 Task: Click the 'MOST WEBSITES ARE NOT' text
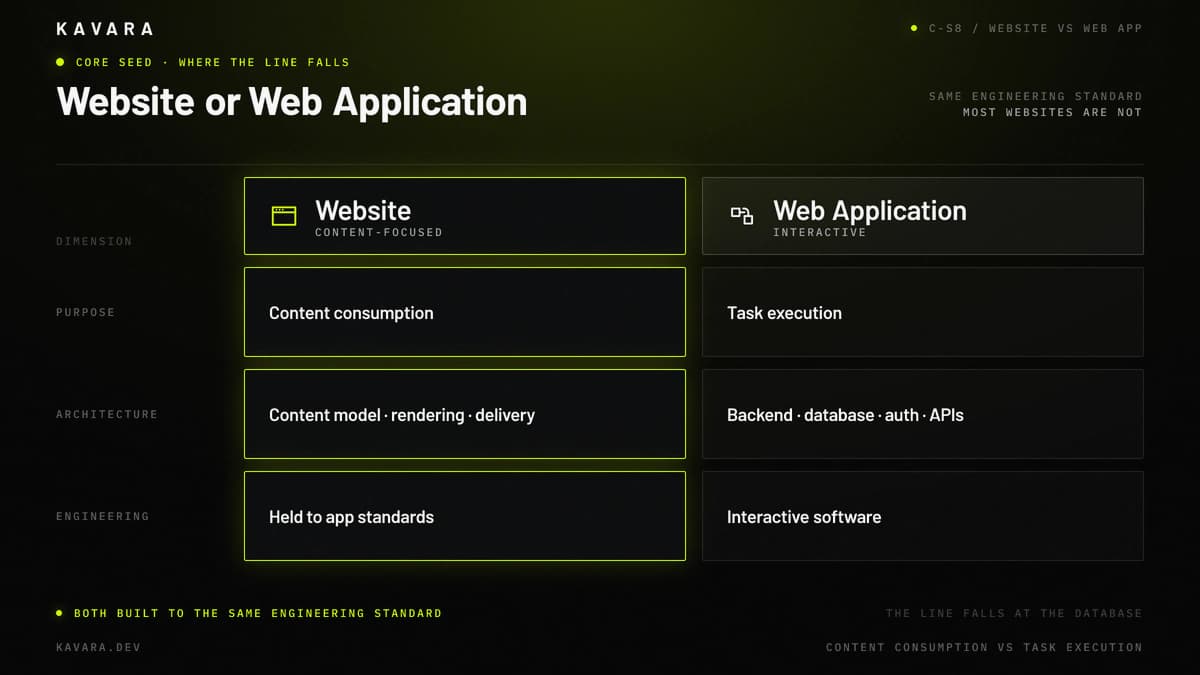click(1053, 112)
